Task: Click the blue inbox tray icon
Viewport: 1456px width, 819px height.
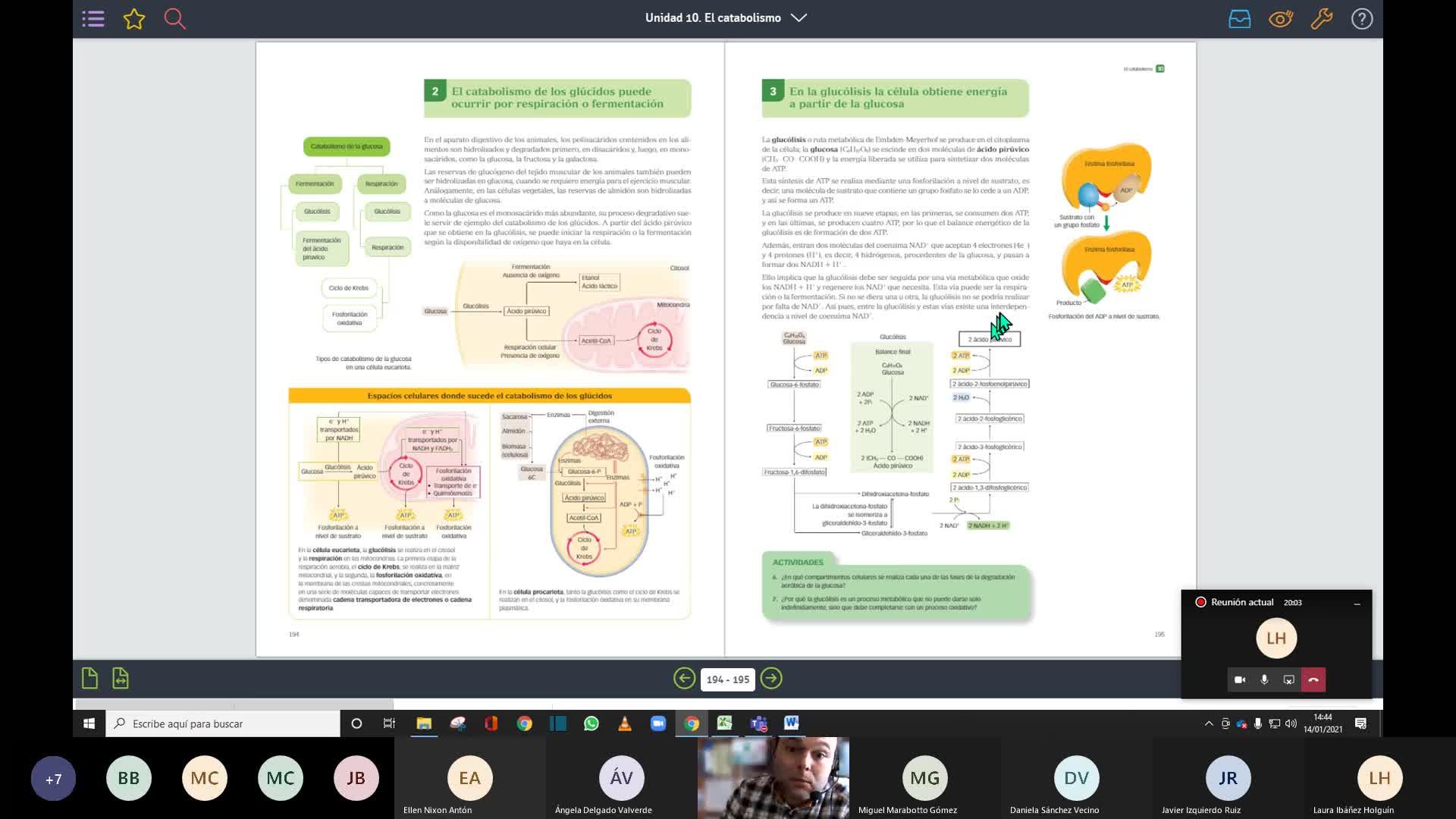Action: click(1239, 19)
